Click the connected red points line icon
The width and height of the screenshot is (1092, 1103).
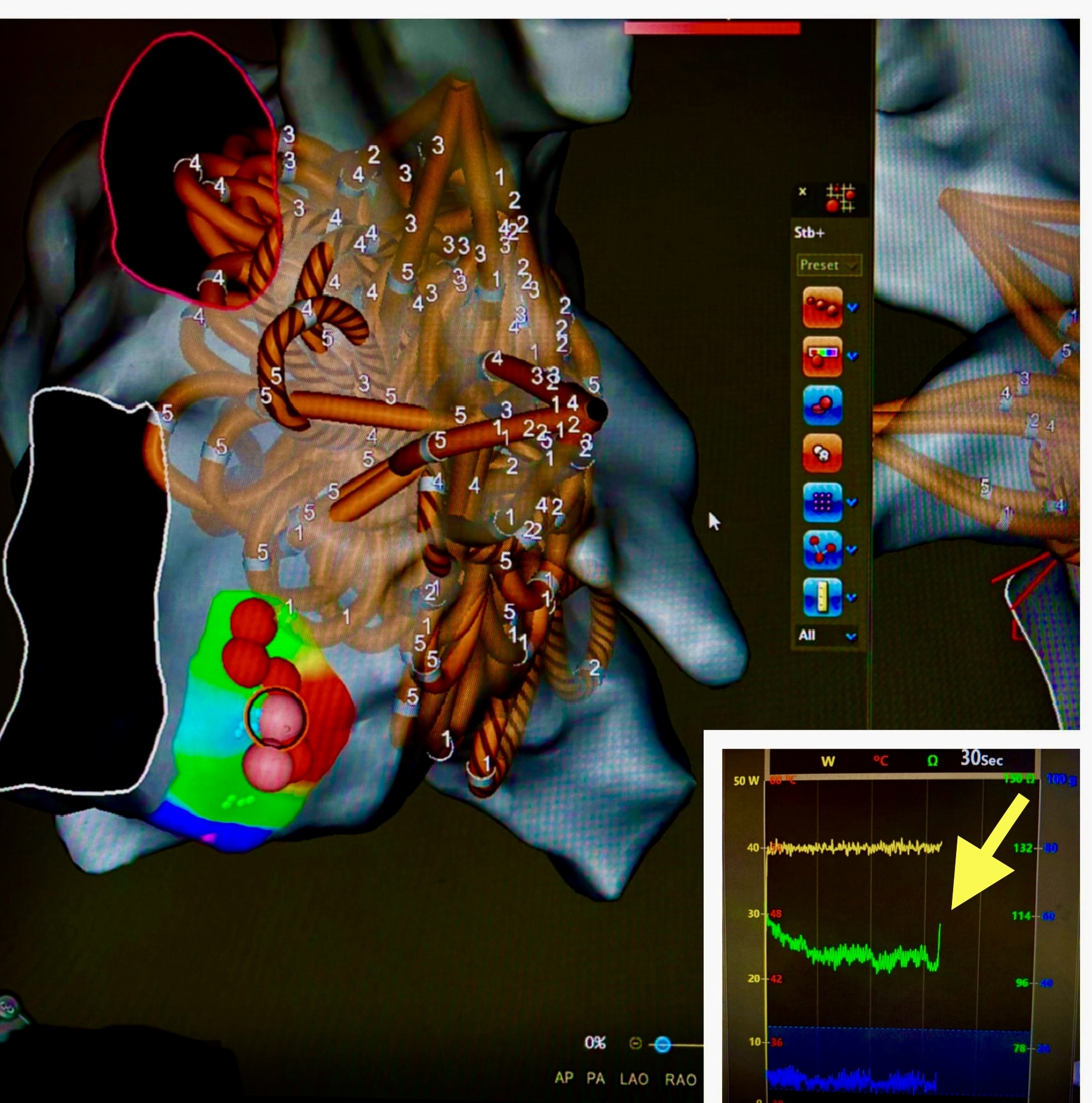click(822, 549)
